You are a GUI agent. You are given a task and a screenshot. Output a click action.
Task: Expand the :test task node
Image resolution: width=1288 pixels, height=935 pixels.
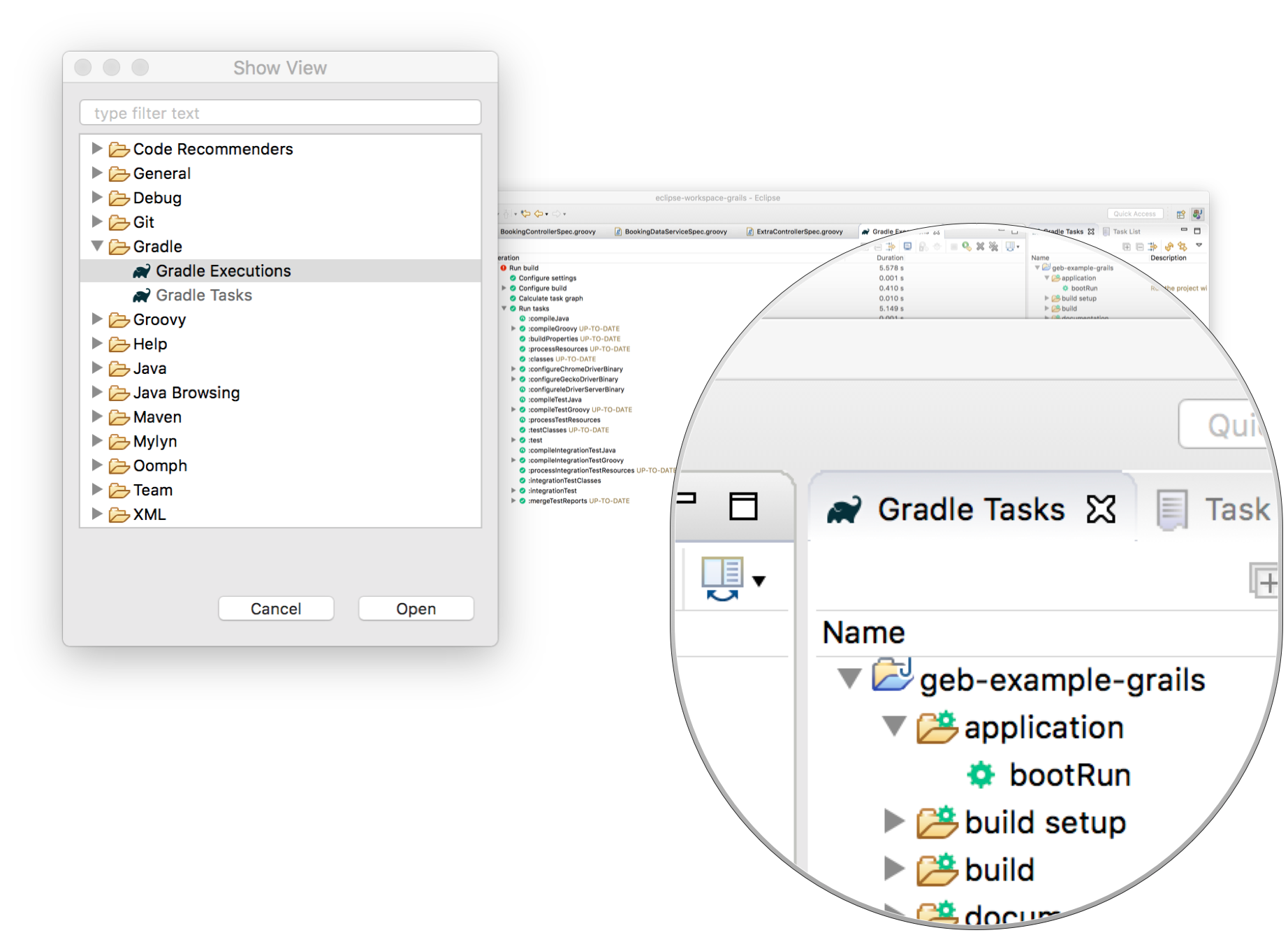click(x=513, y=440)
